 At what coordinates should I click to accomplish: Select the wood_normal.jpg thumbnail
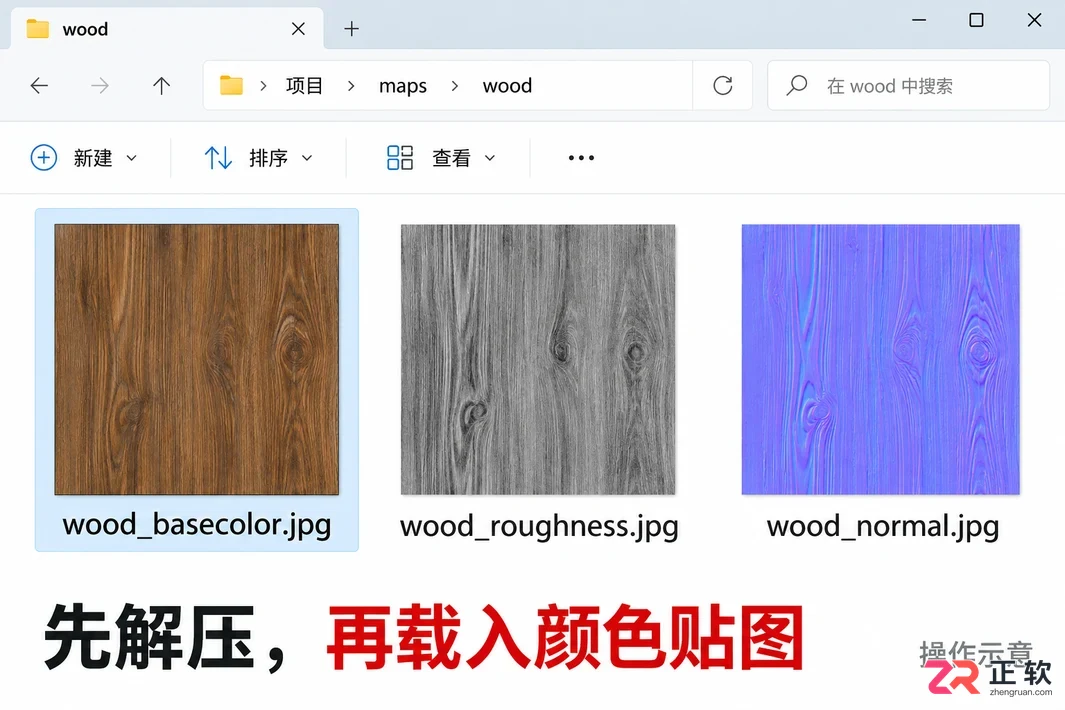[x=881, y=359]
